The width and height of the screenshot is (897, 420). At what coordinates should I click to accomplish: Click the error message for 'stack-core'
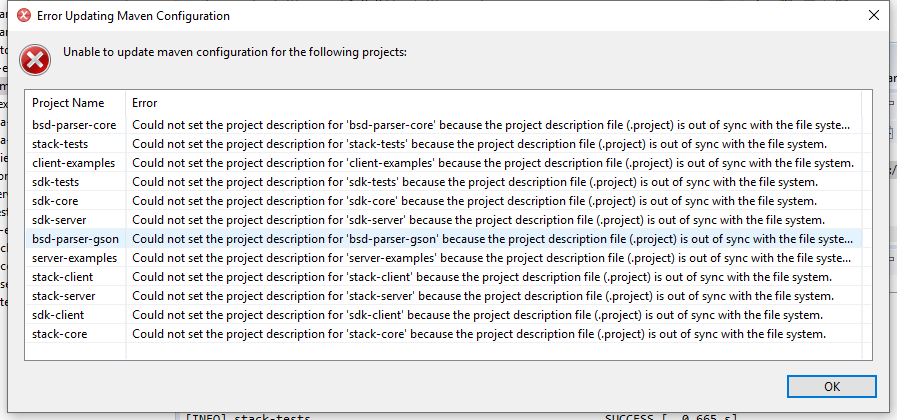click(478, 334)
